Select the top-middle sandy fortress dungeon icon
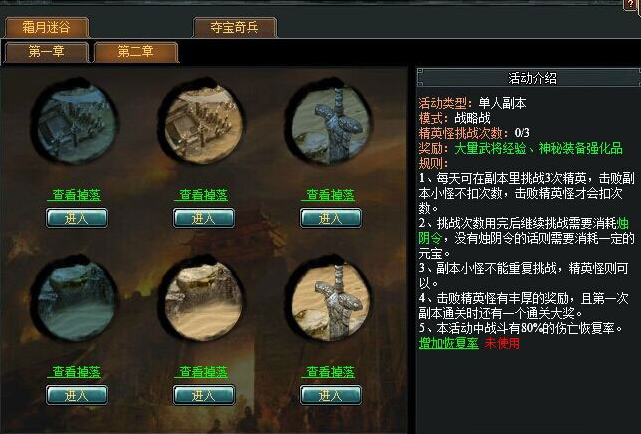 pyautogui.click(x=203, y=122)
